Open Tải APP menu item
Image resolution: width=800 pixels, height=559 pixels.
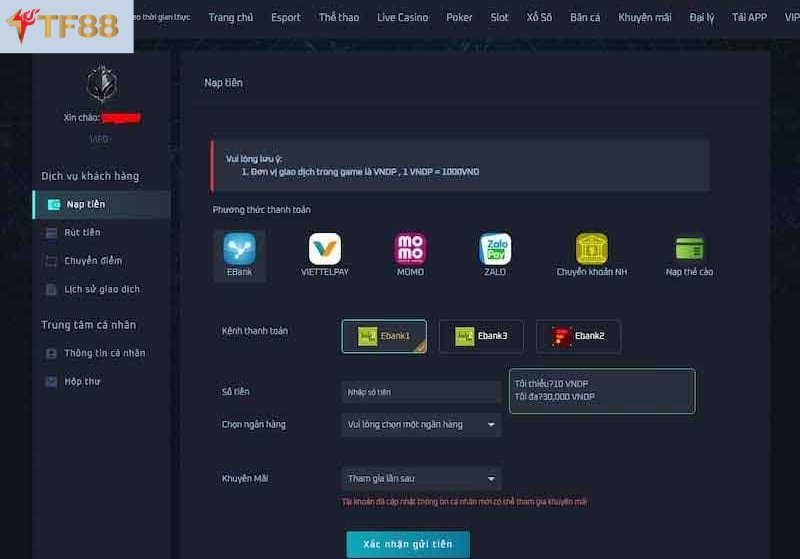click(x=749, y=17)
